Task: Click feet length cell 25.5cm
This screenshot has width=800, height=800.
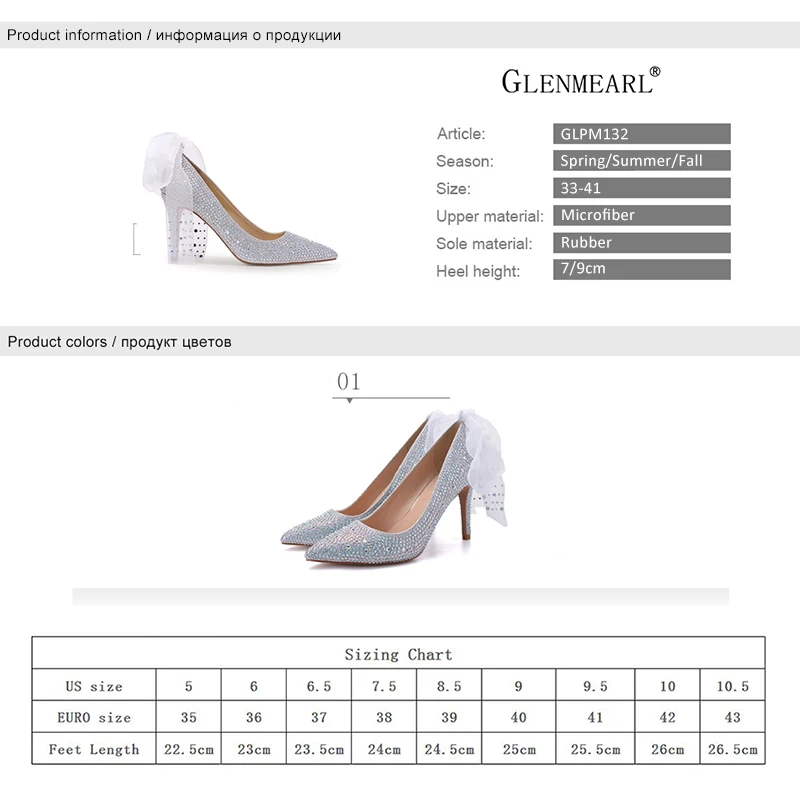Action: coord(595,749)
